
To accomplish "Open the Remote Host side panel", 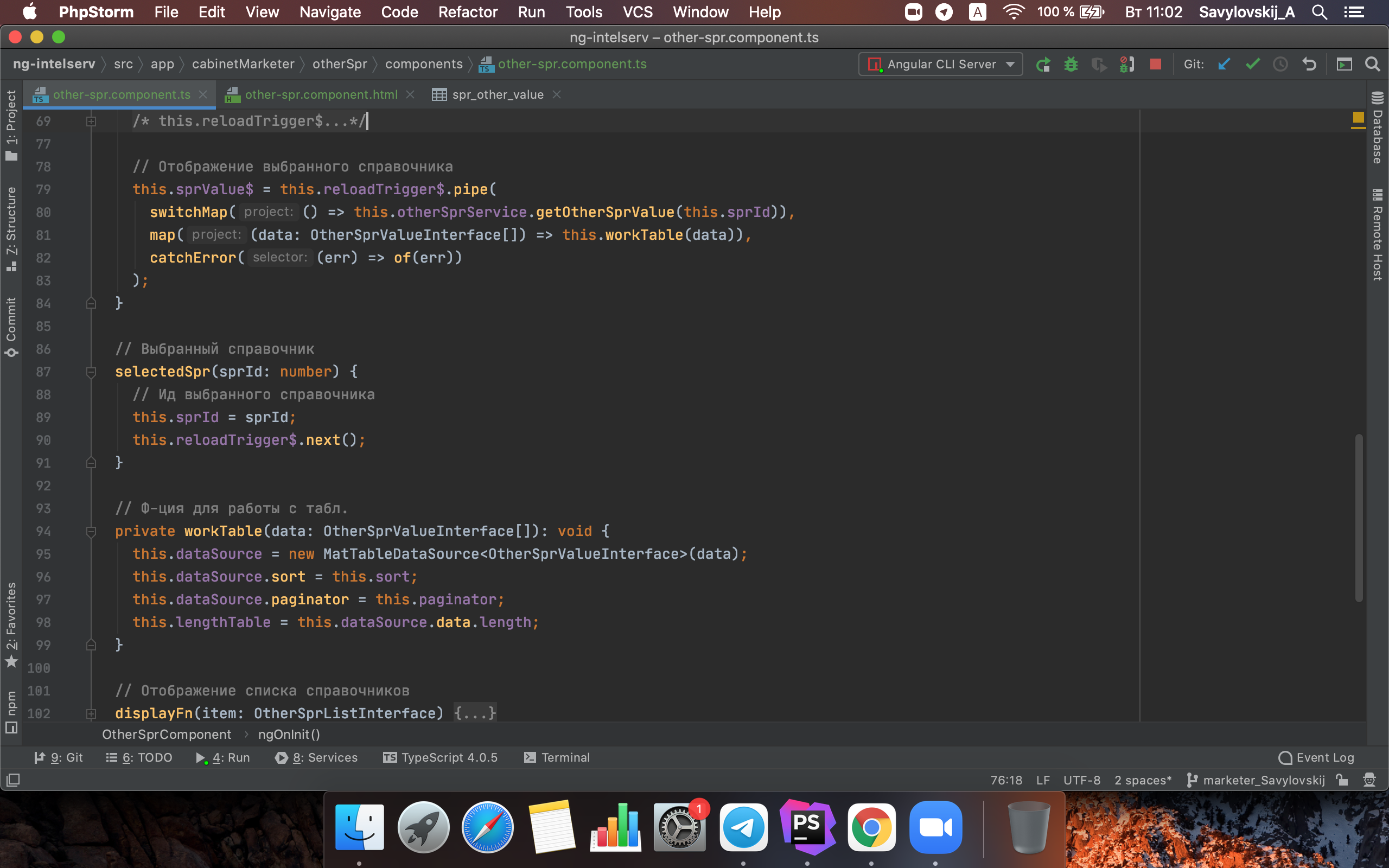I will click(x=1378, y=234).
